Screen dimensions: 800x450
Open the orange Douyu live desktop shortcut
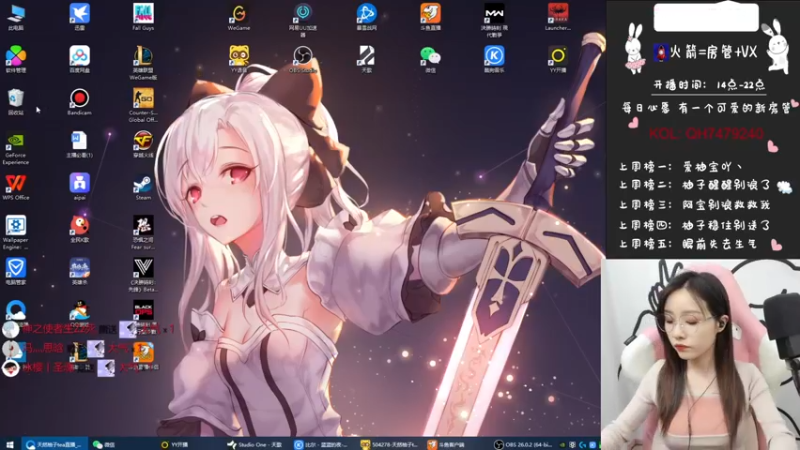[x=430, y=17]
